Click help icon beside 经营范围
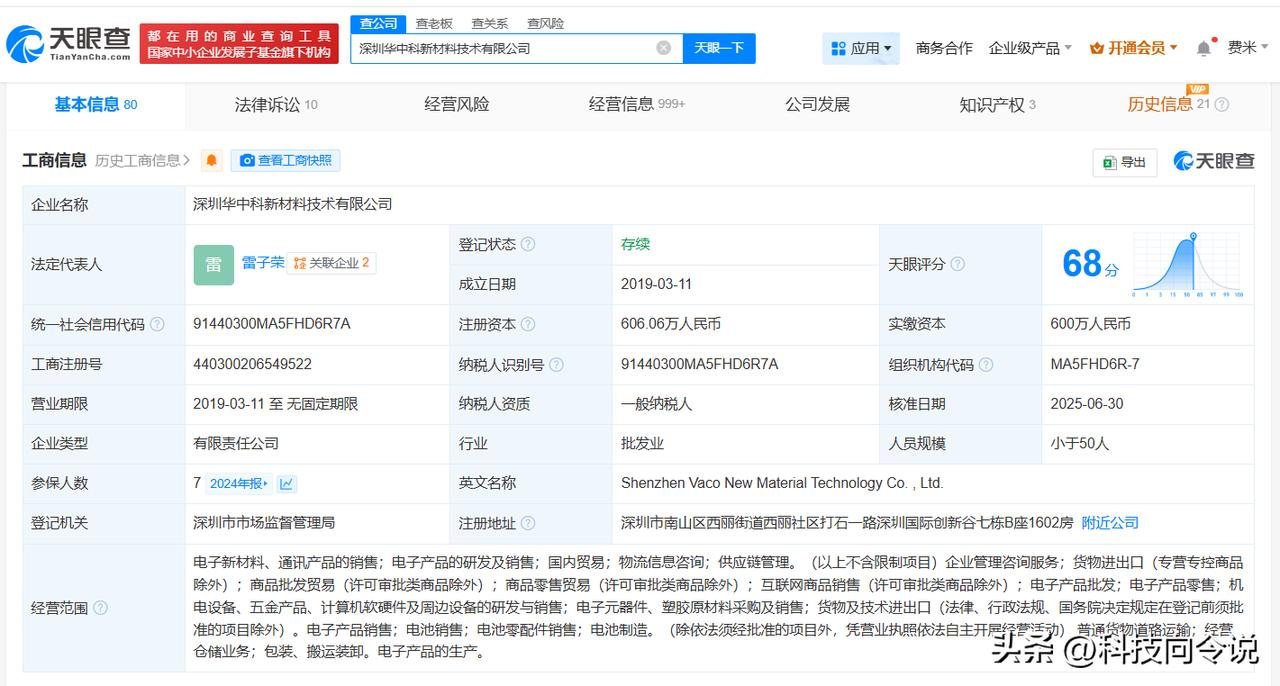Viewport: 1280px width, 686px height. pyautogui.click(x=100, y=608)
